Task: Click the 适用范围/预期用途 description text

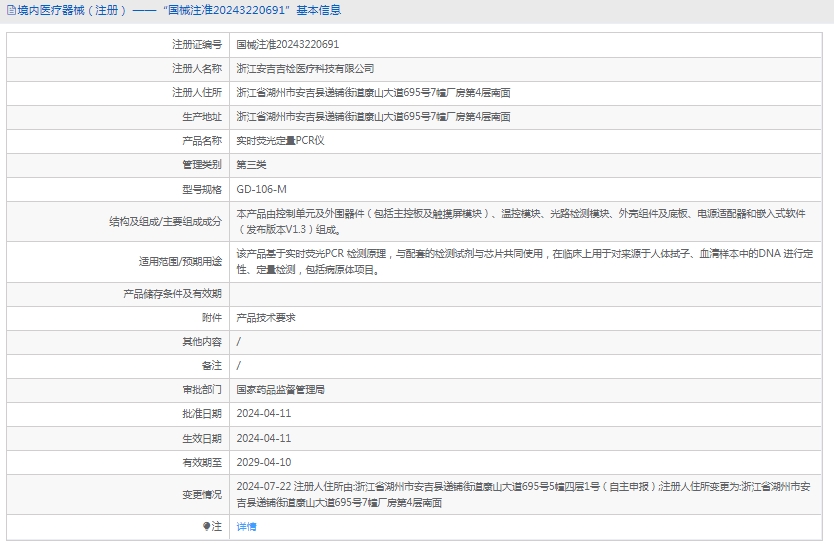Action: coord(528,262)
